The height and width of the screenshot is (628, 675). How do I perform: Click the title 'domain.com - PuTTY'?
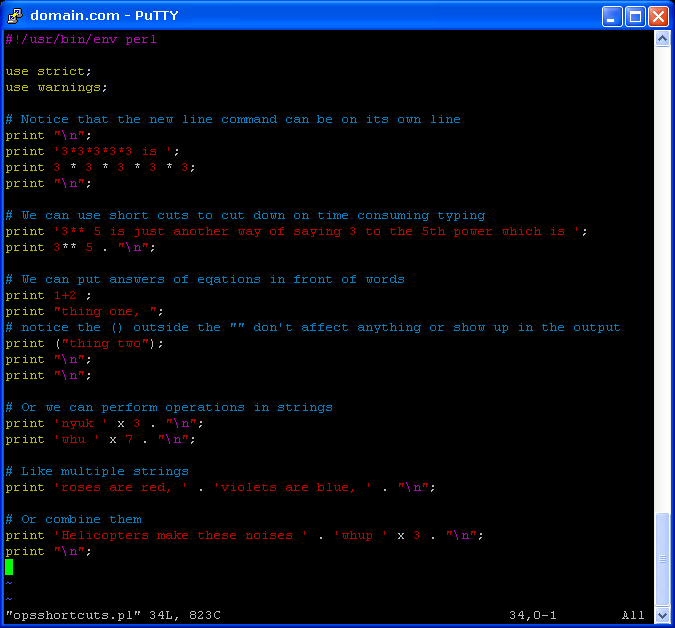click(x=104, y=16)
